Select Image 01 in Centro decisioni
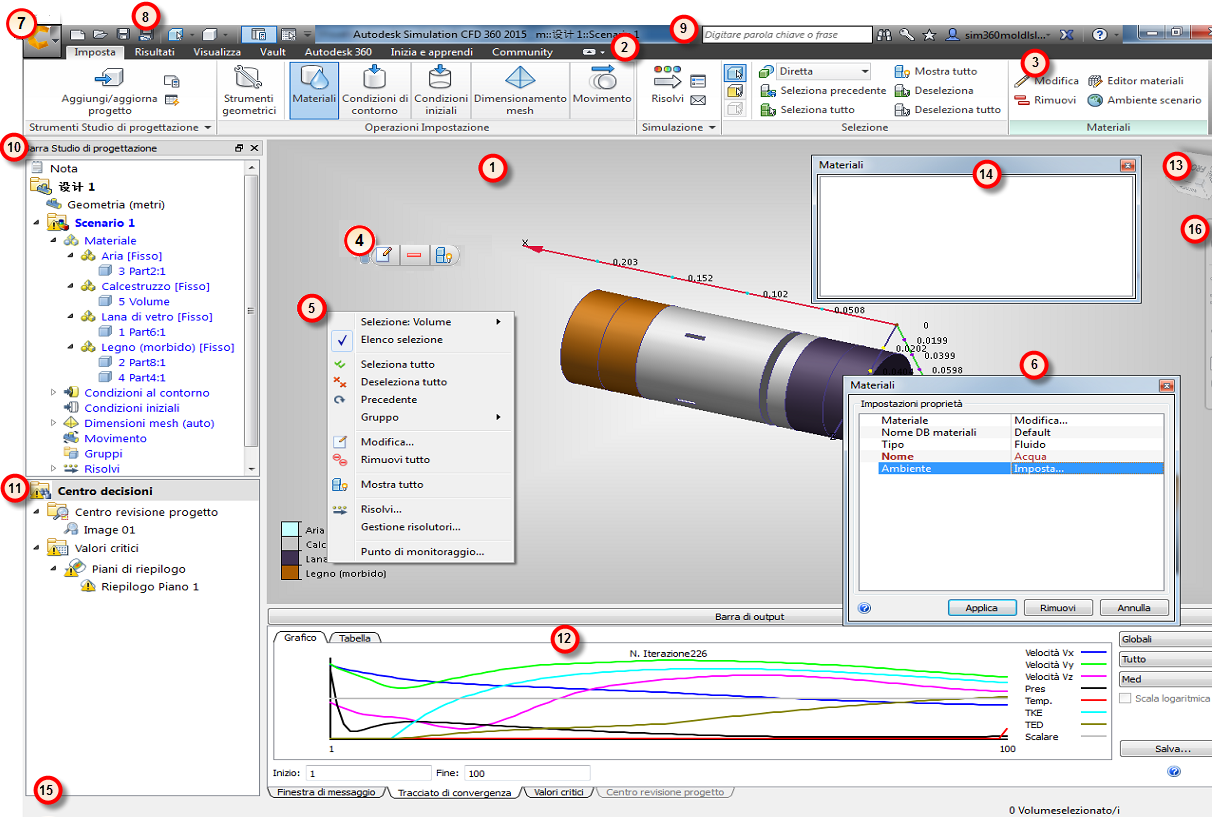This screenshot has width=1212, height=817. pyautogui.click(x=109, y=530)
